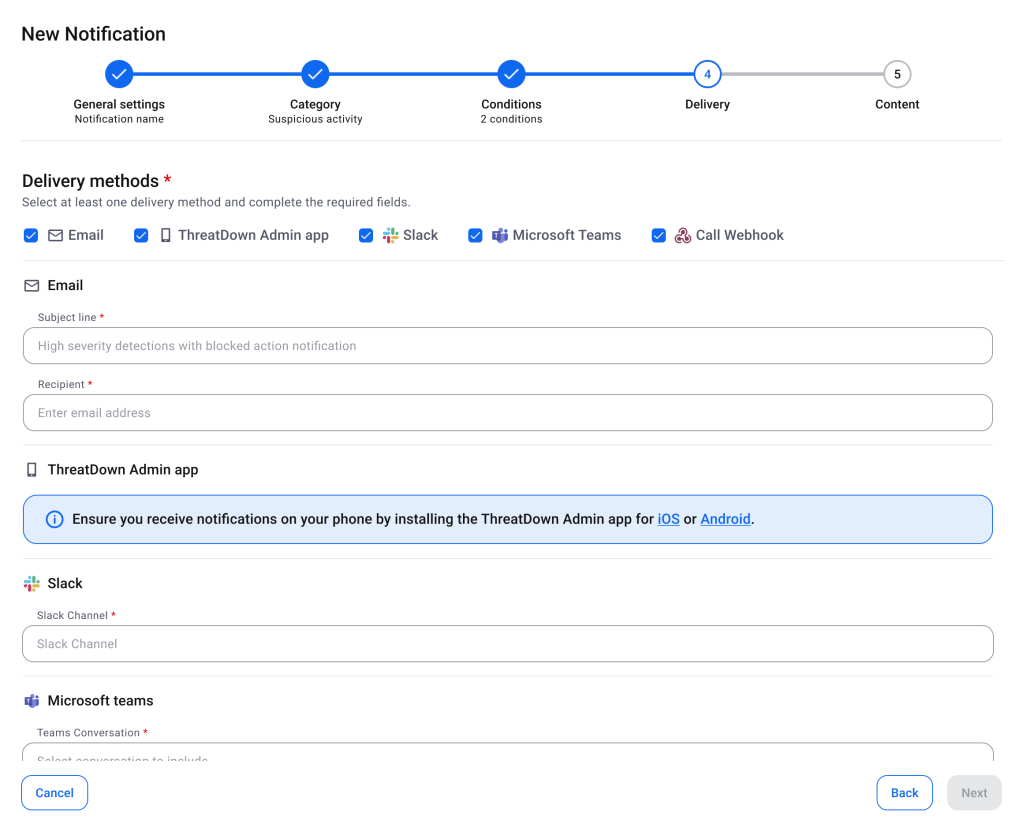Viewport: 1023px width, 828px height.
Task: Return to the Conditions step
Action: (x=511, y=74)
